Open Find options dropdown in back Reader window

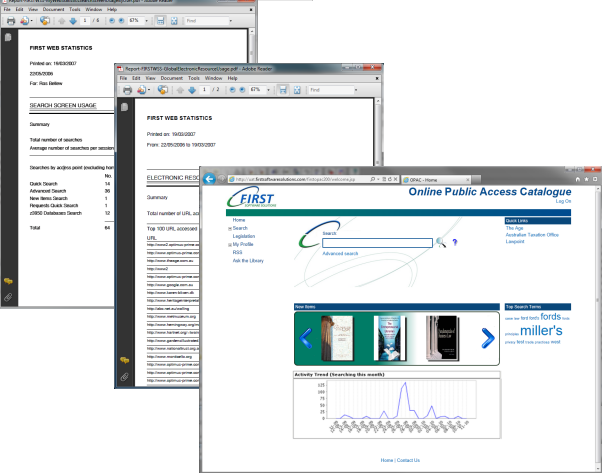point(231,21)
